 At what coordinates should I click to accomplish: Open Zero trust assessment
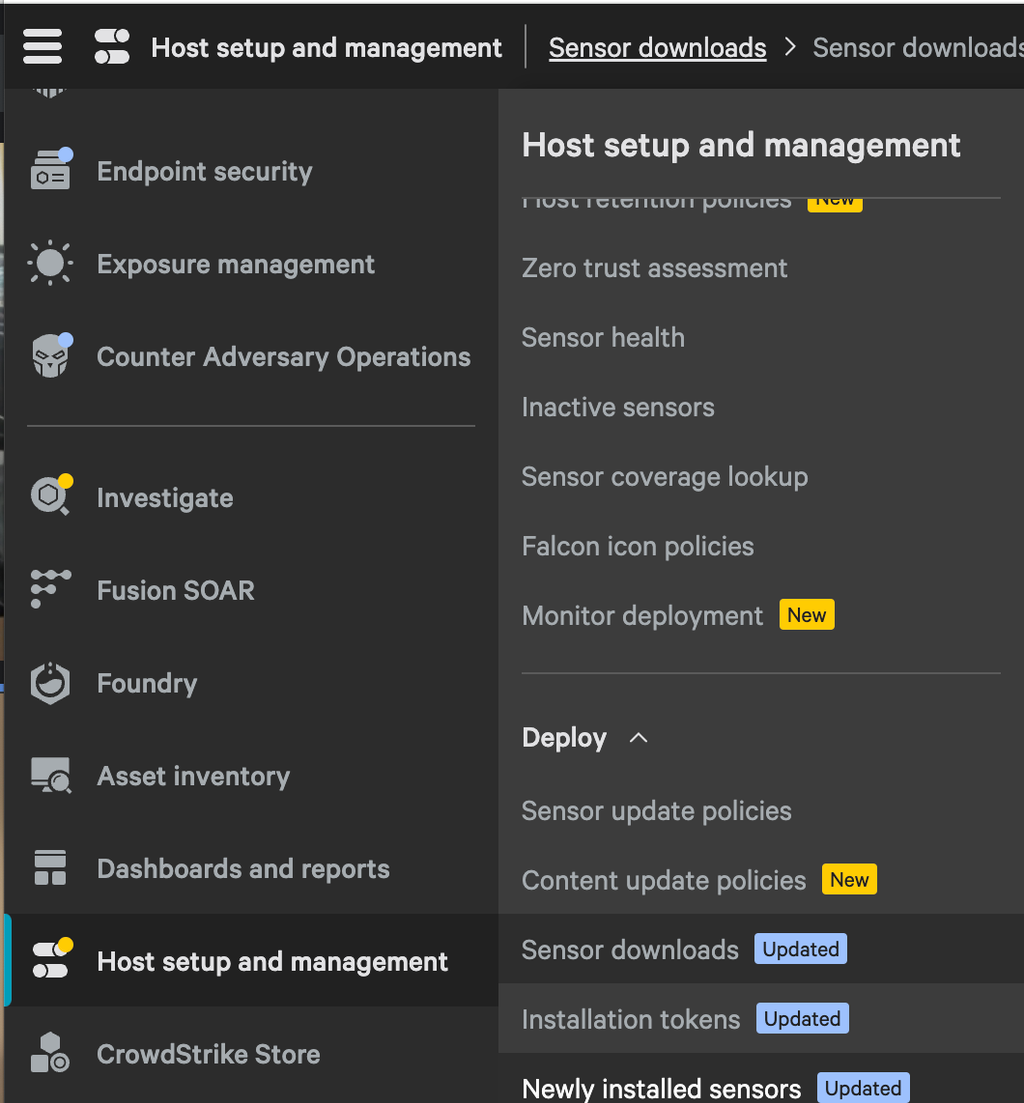pos(654,268)
